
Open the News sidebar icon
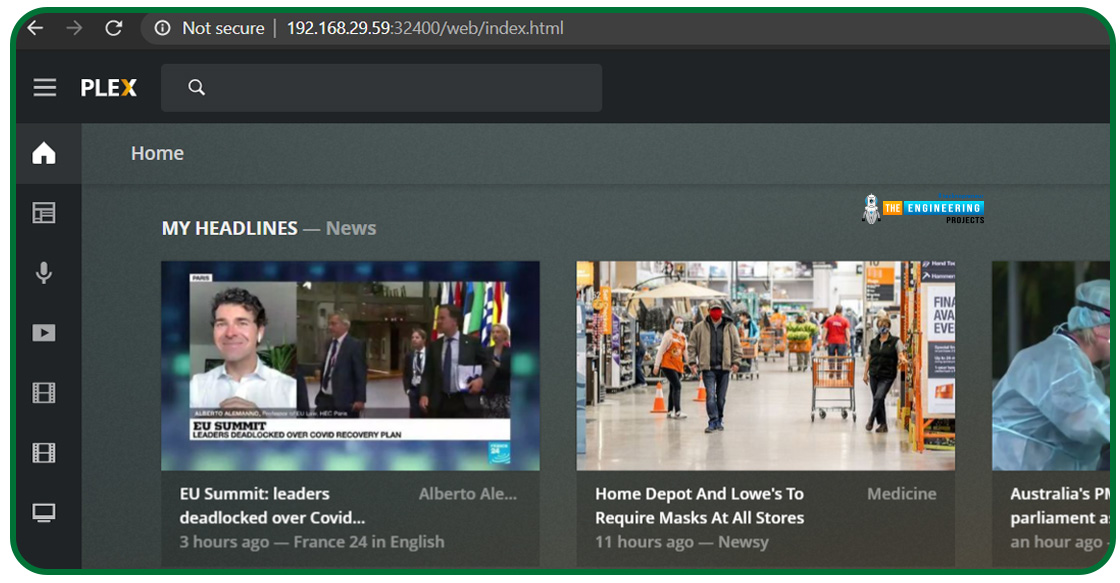point(44,213)
